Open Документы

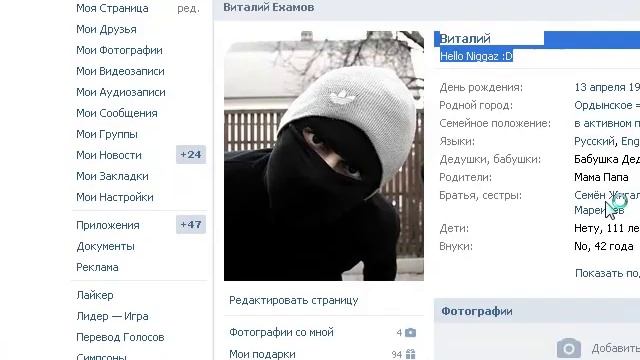tap(105, 247)
